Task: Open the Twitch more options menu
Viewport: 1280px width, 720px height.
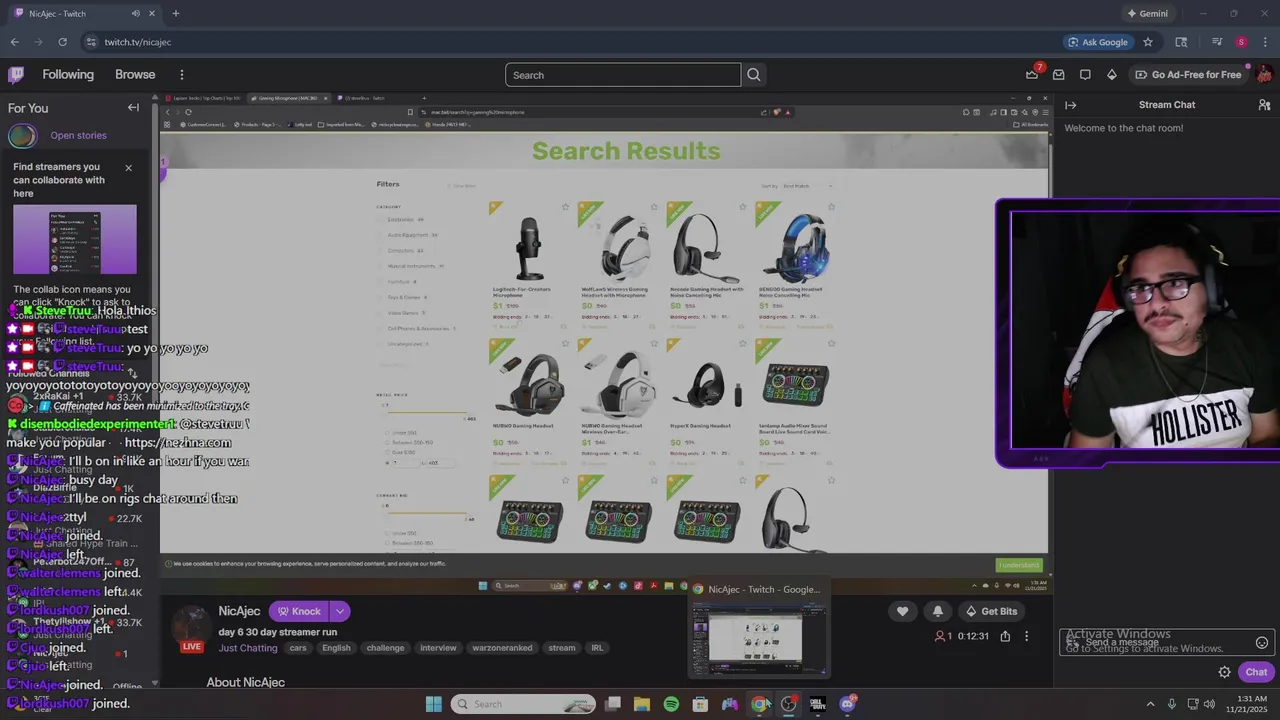Action: pyautogui.click(x=181, y=74)
